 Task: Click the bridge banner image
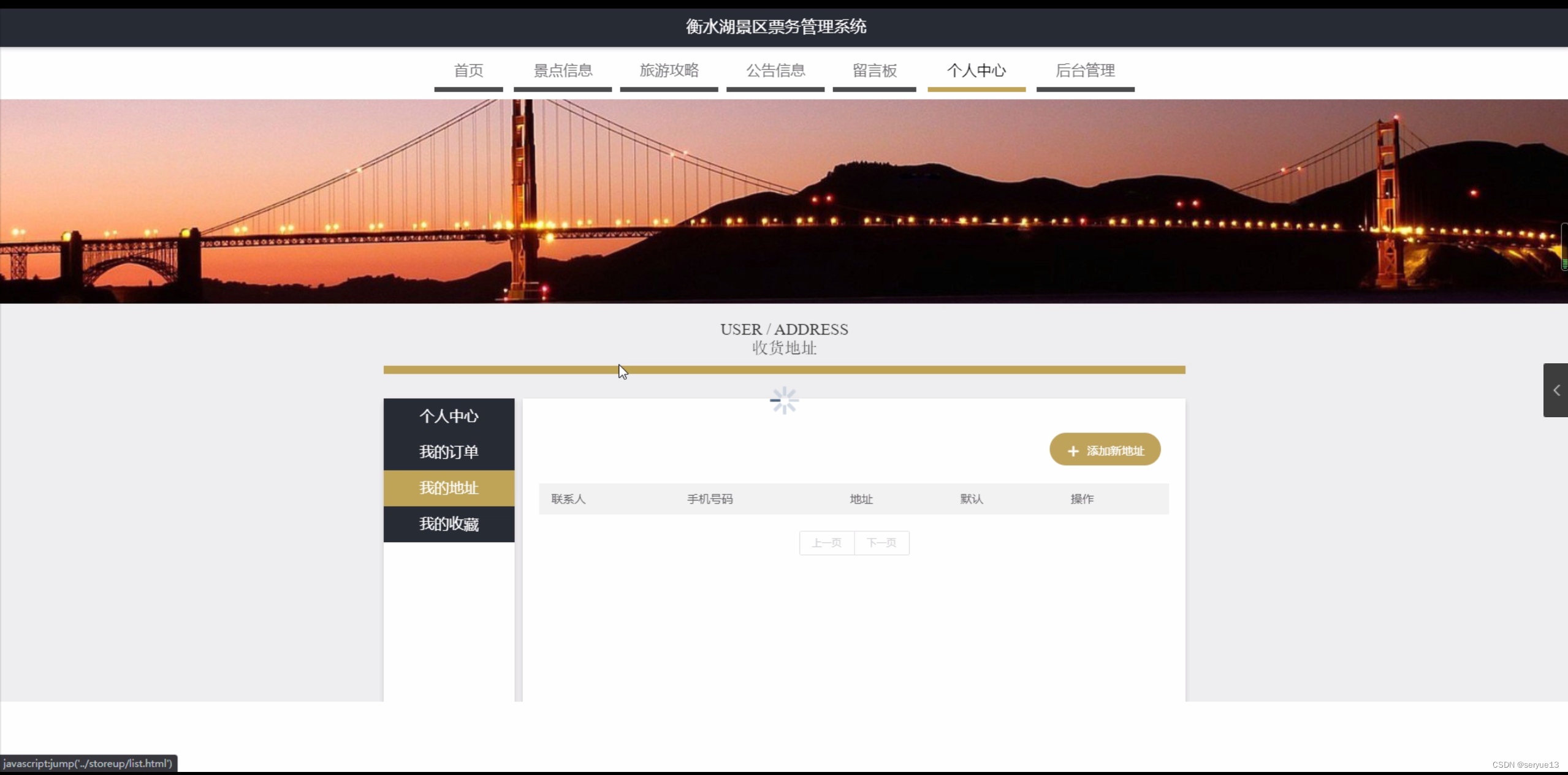tap(783, 201)
